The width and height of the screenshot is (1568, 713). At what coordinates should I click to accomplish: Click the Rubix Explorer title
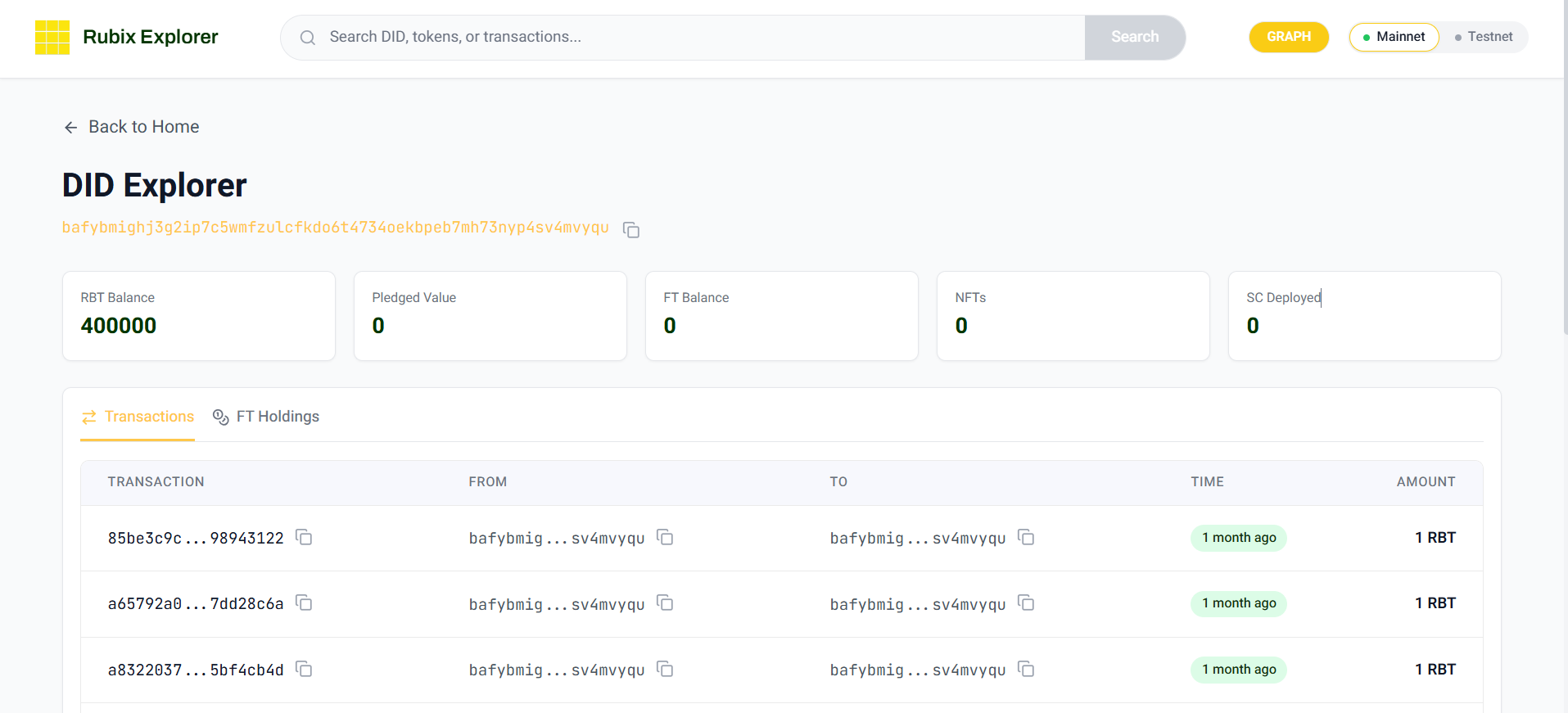tap(151, 37)
